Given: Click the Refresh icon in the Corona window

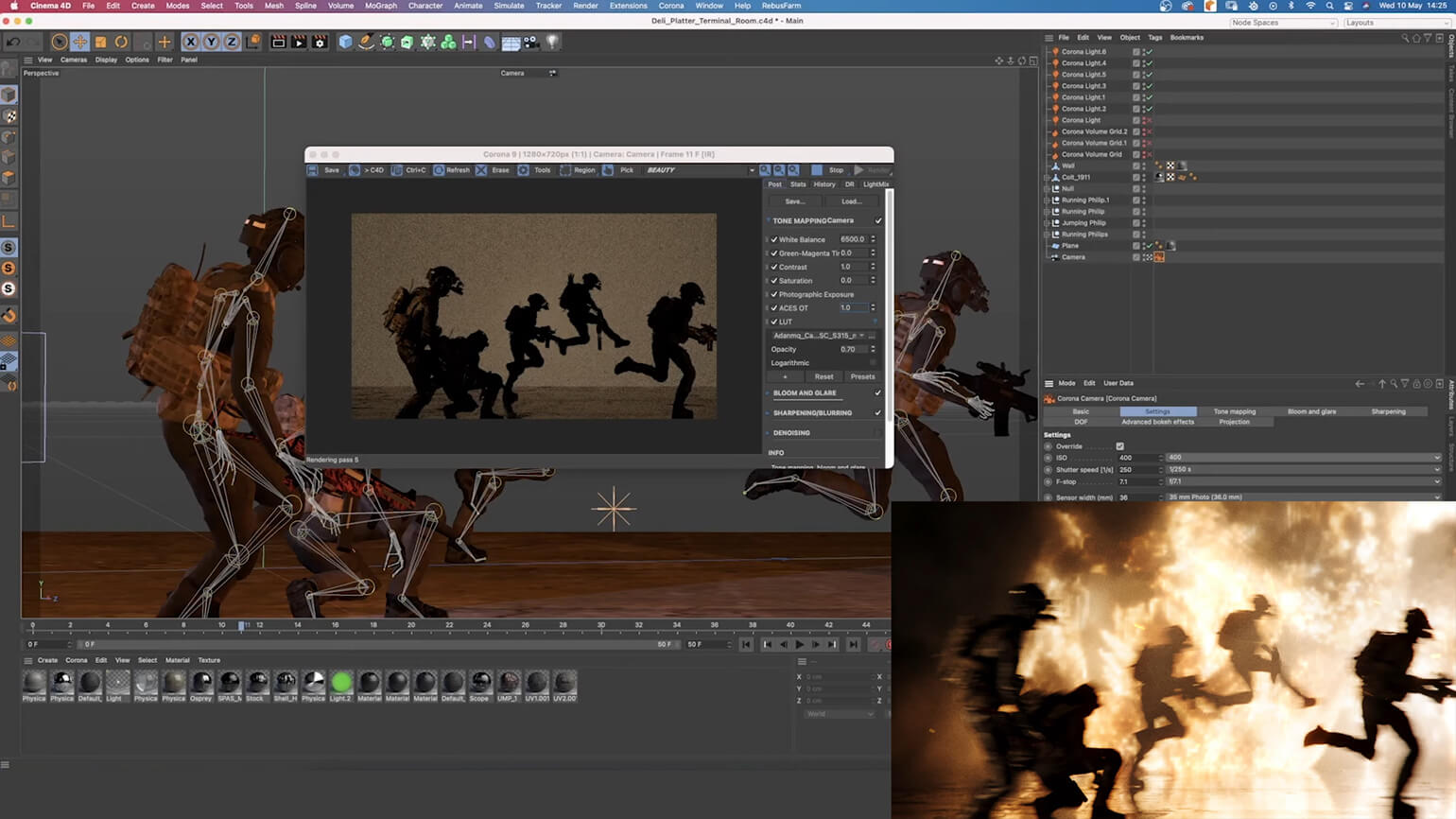Looking at the screenshot, I should click(440, 170).
